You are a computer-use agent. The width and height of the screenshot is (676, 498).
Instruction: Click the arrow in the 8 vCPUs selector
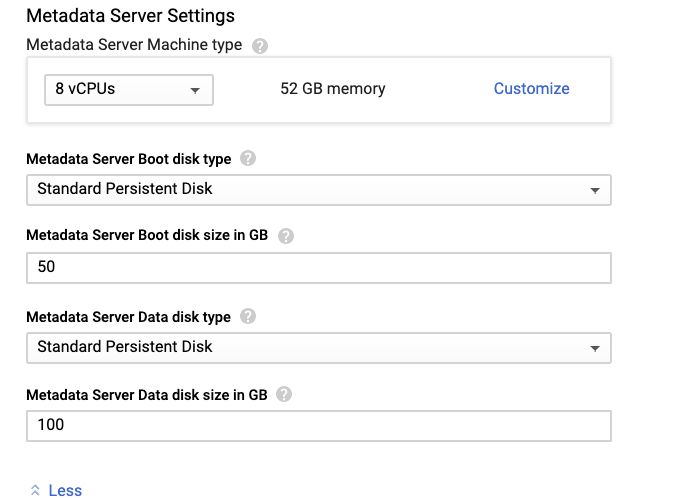[195, 90]
